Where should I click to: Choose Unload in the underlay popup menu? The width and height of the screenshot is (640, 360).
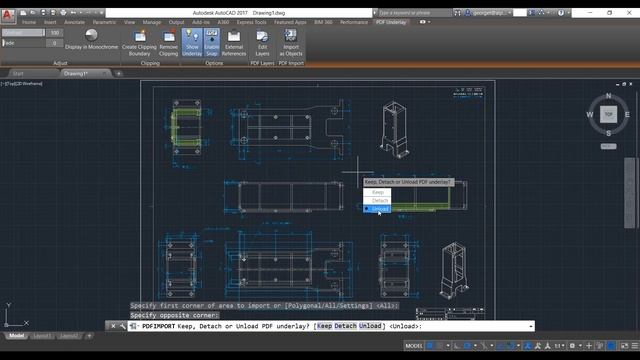[x=377, y=209]
